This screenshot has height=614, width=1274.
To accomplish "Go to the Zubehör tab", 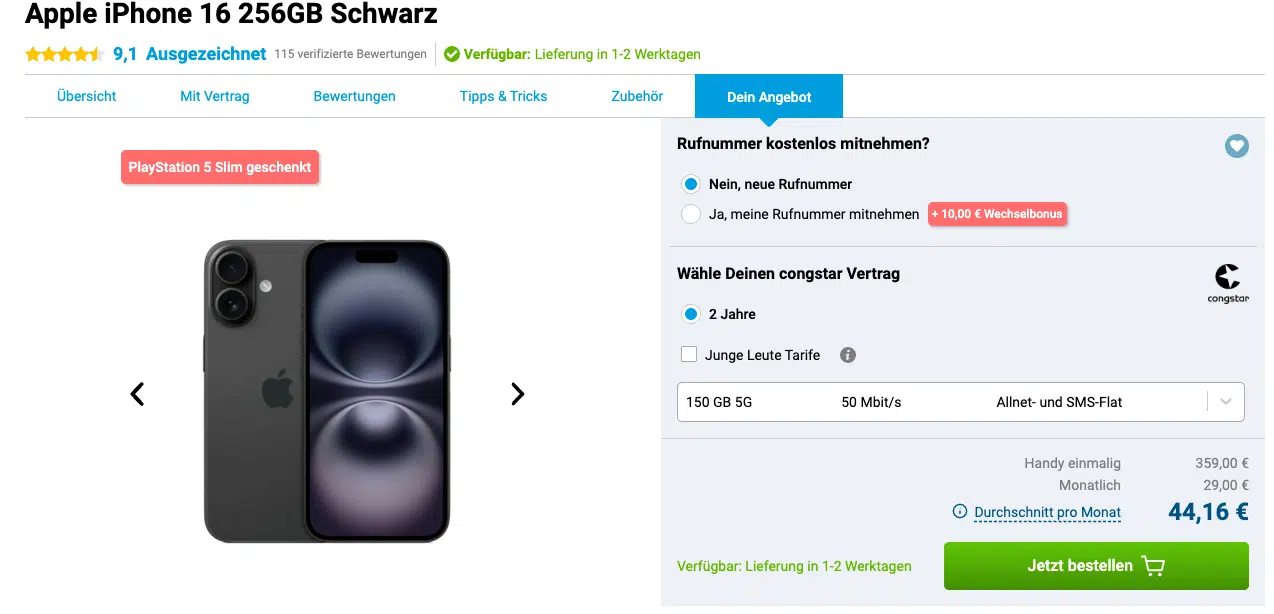I will pos(637,96).
